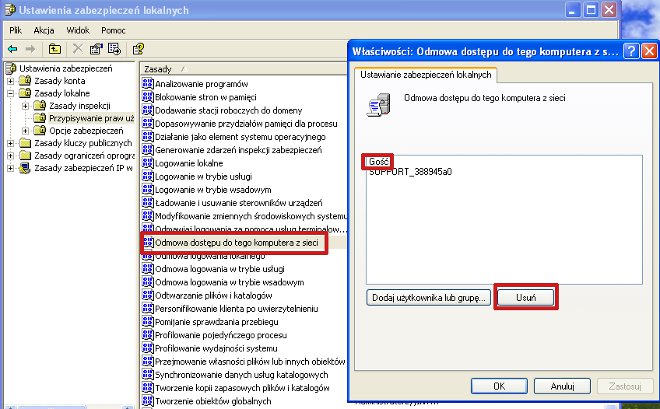Confirm the dialog with OK
The image size is (660, 409).
point(499,386)
